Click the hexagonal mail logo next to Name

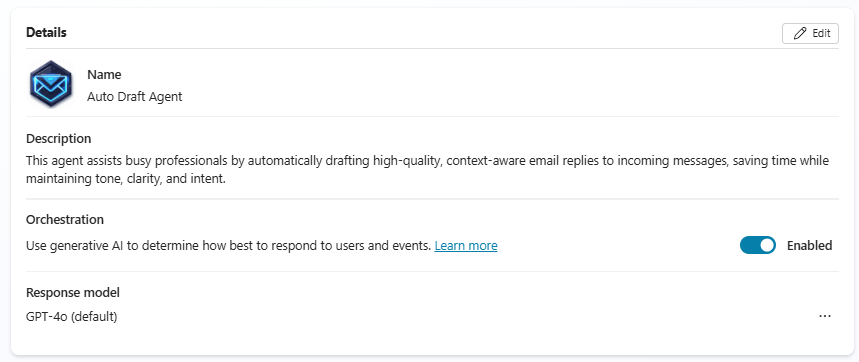(x=50, y=84)
